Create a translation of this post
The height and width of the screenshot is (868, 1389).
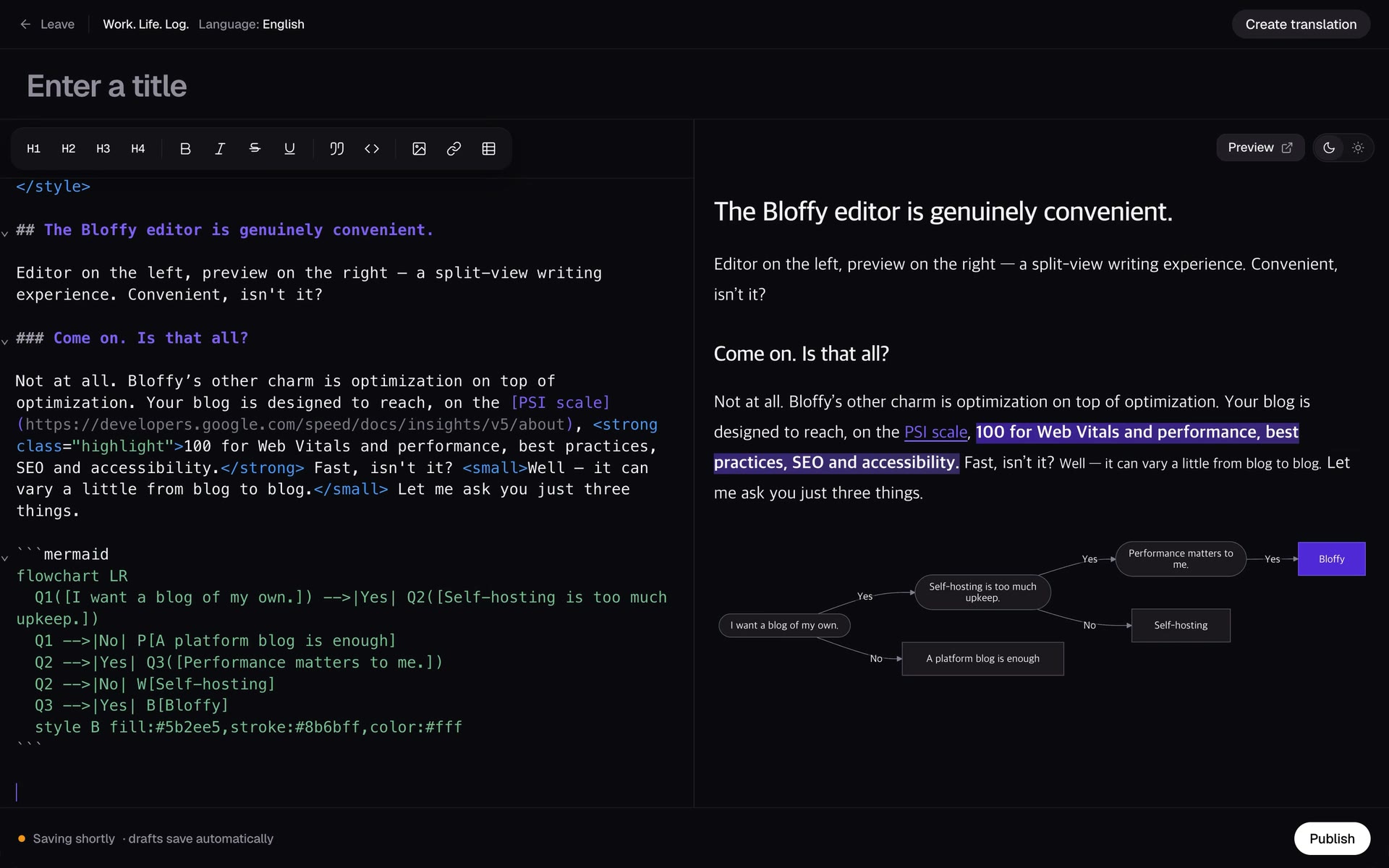1301,24
